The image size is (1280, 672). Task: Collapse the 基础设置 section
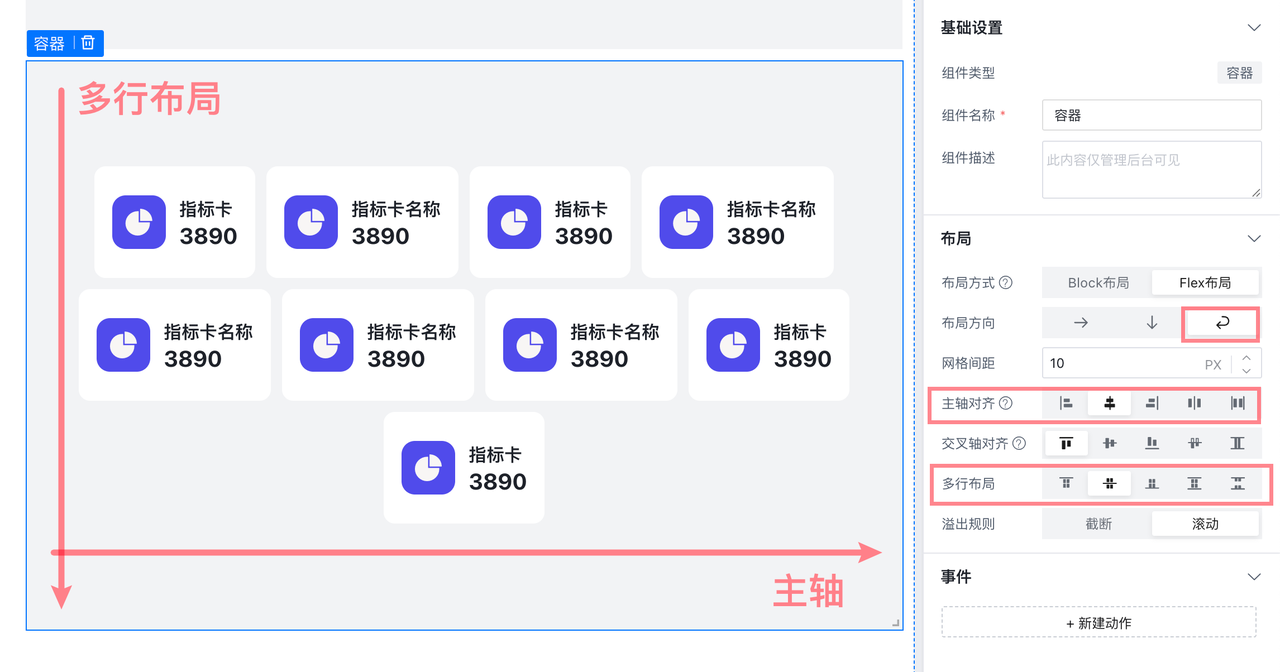1254,28
